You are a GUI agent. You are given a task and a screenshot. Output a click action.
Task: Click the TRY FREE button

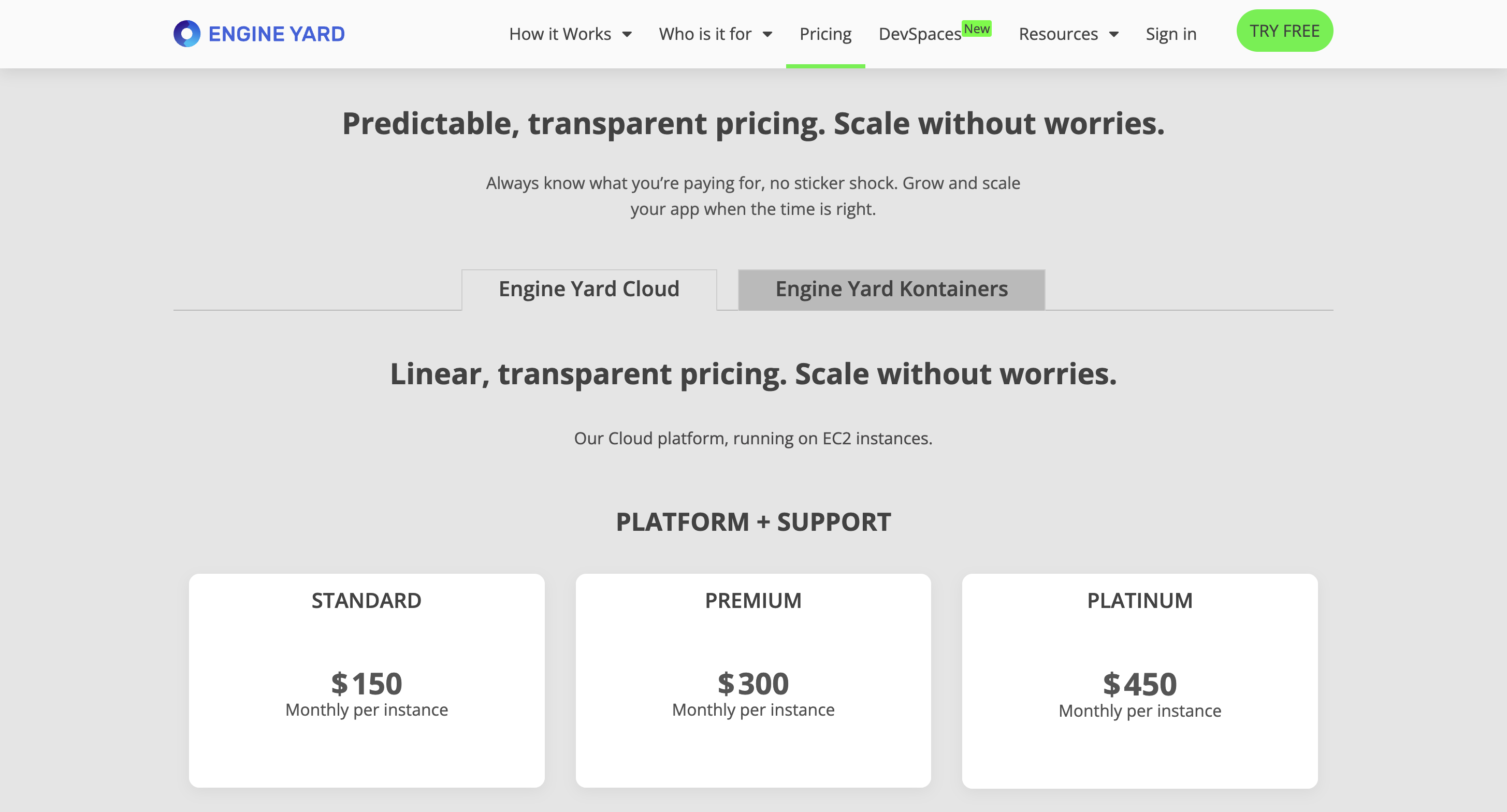[1285, 30]
